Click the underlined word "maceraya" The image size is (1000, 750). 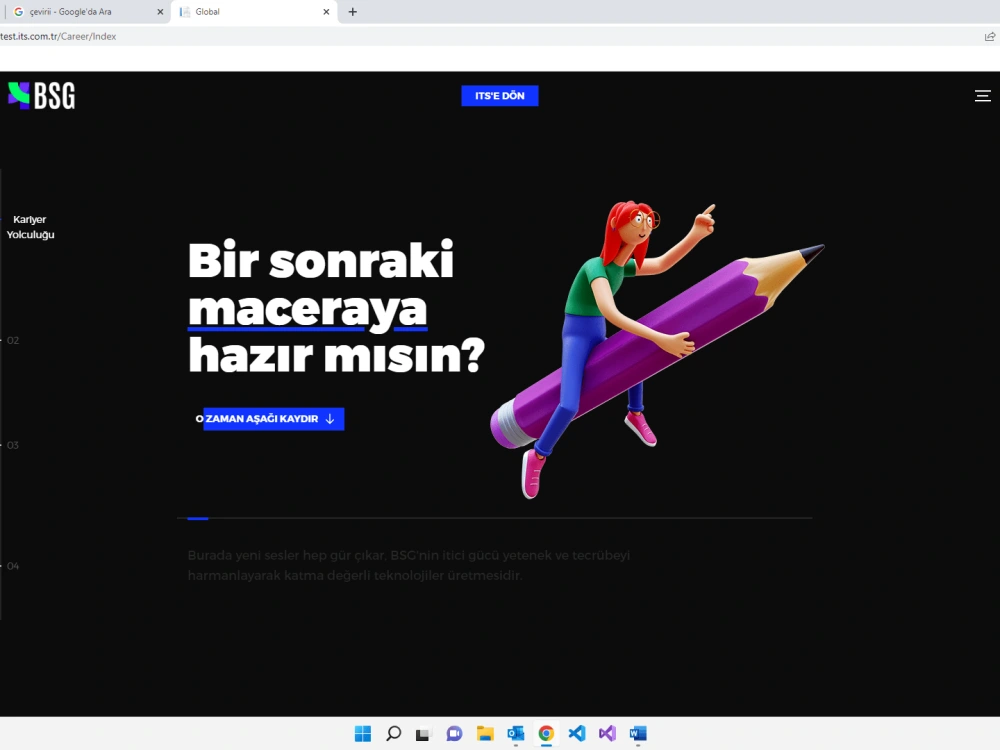[307, 311]
